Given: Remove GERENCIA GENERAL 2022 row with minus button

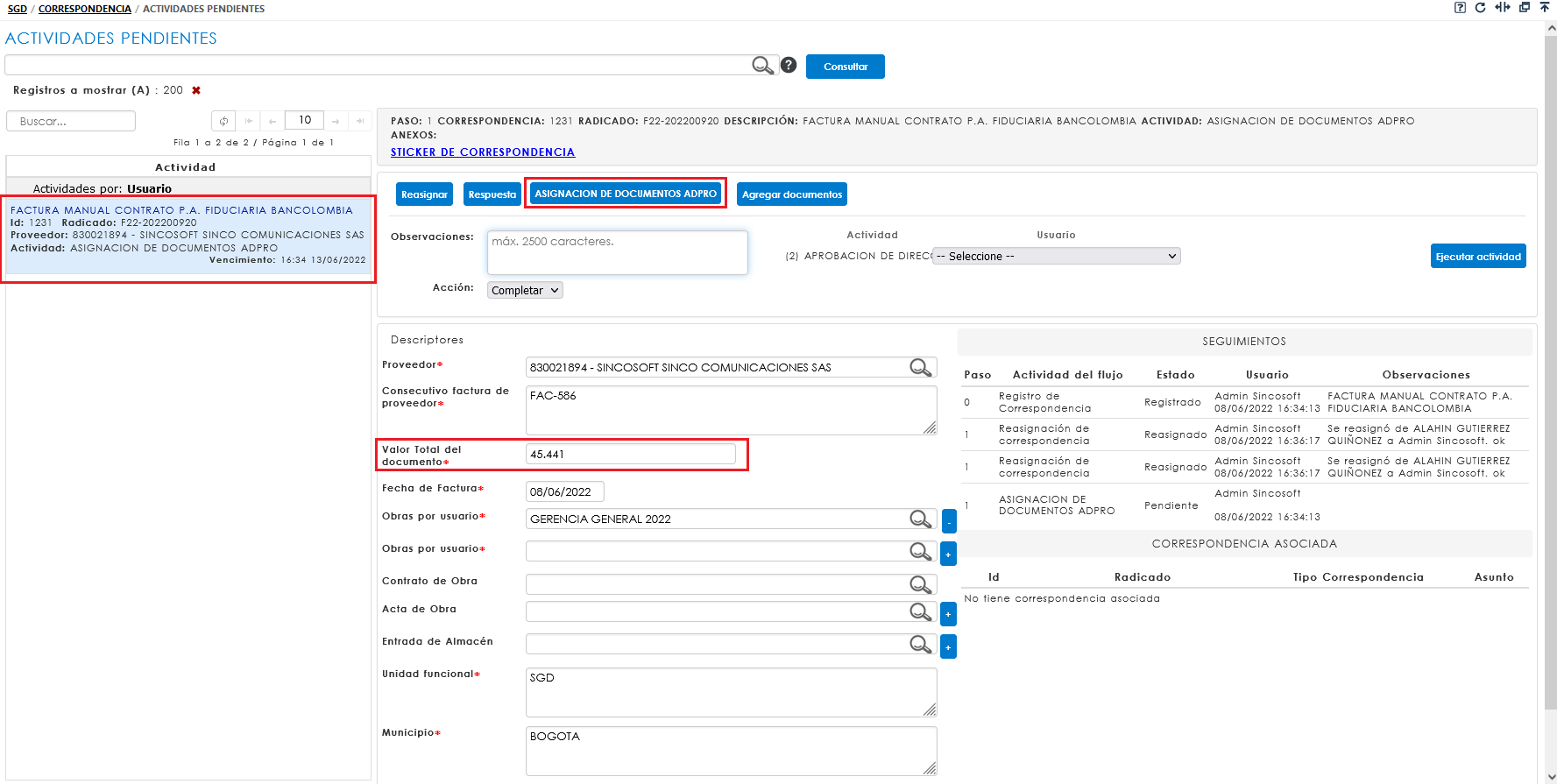Looking at the screenshot, I should [x=949, y=521].
